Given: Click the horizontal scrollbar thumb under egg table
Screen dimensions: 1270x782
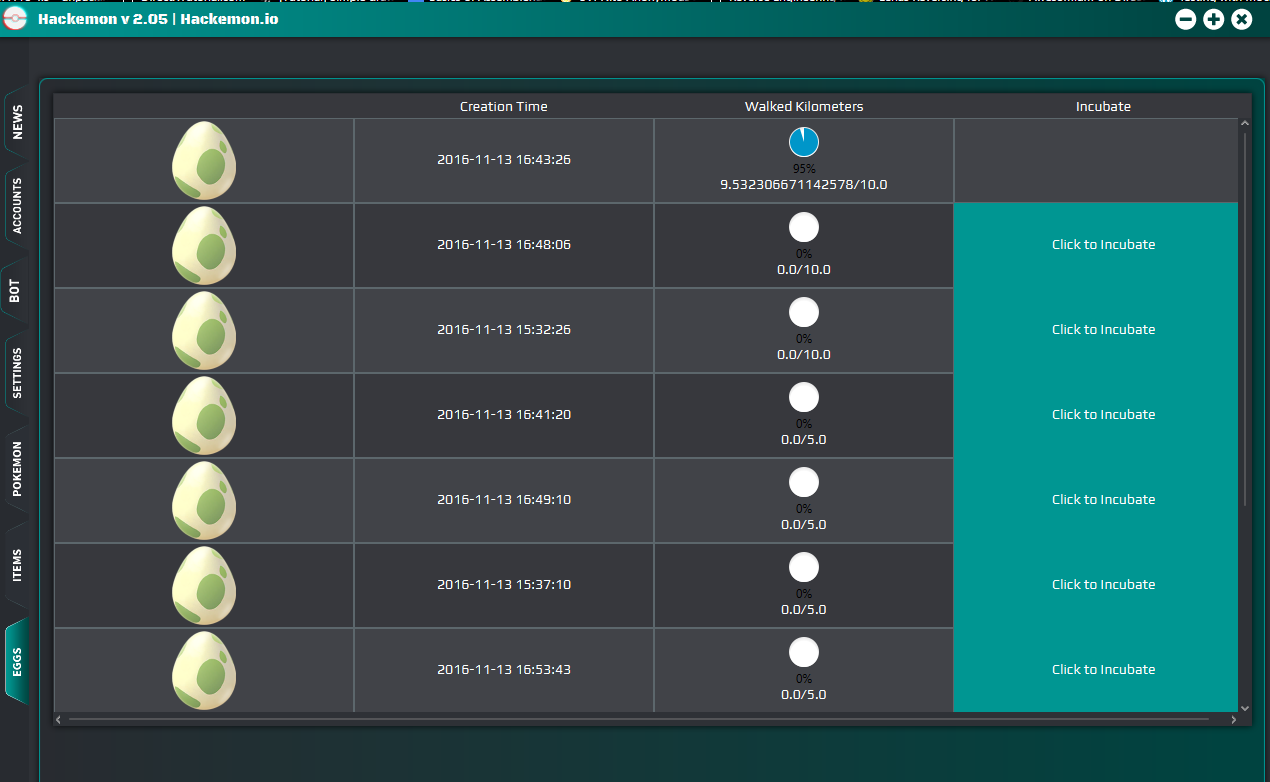Looking at the screenshot, I should [x=638, y=719].
